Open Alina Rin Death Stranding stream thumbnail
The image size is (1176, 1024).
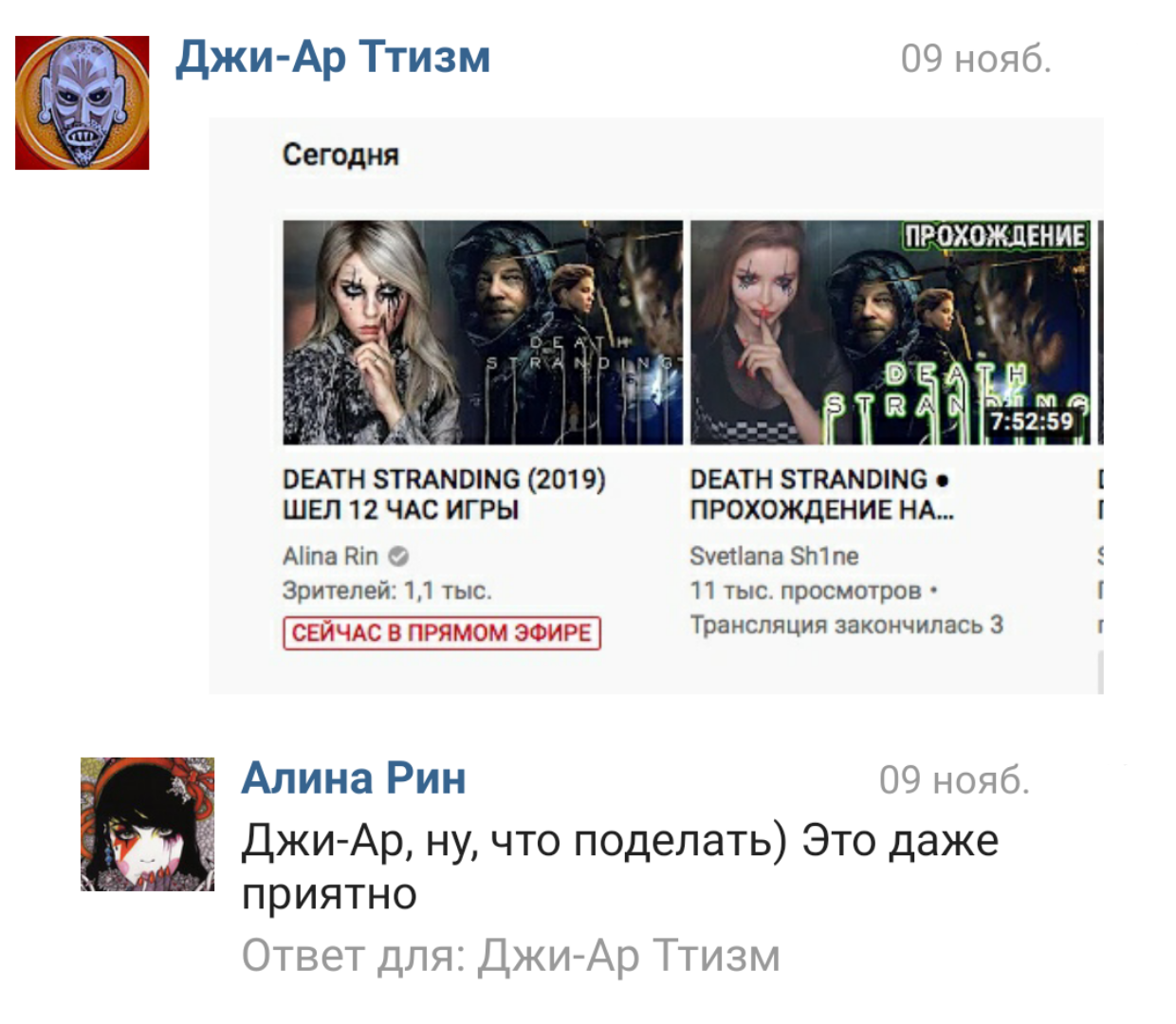click(x=483, y=333)
